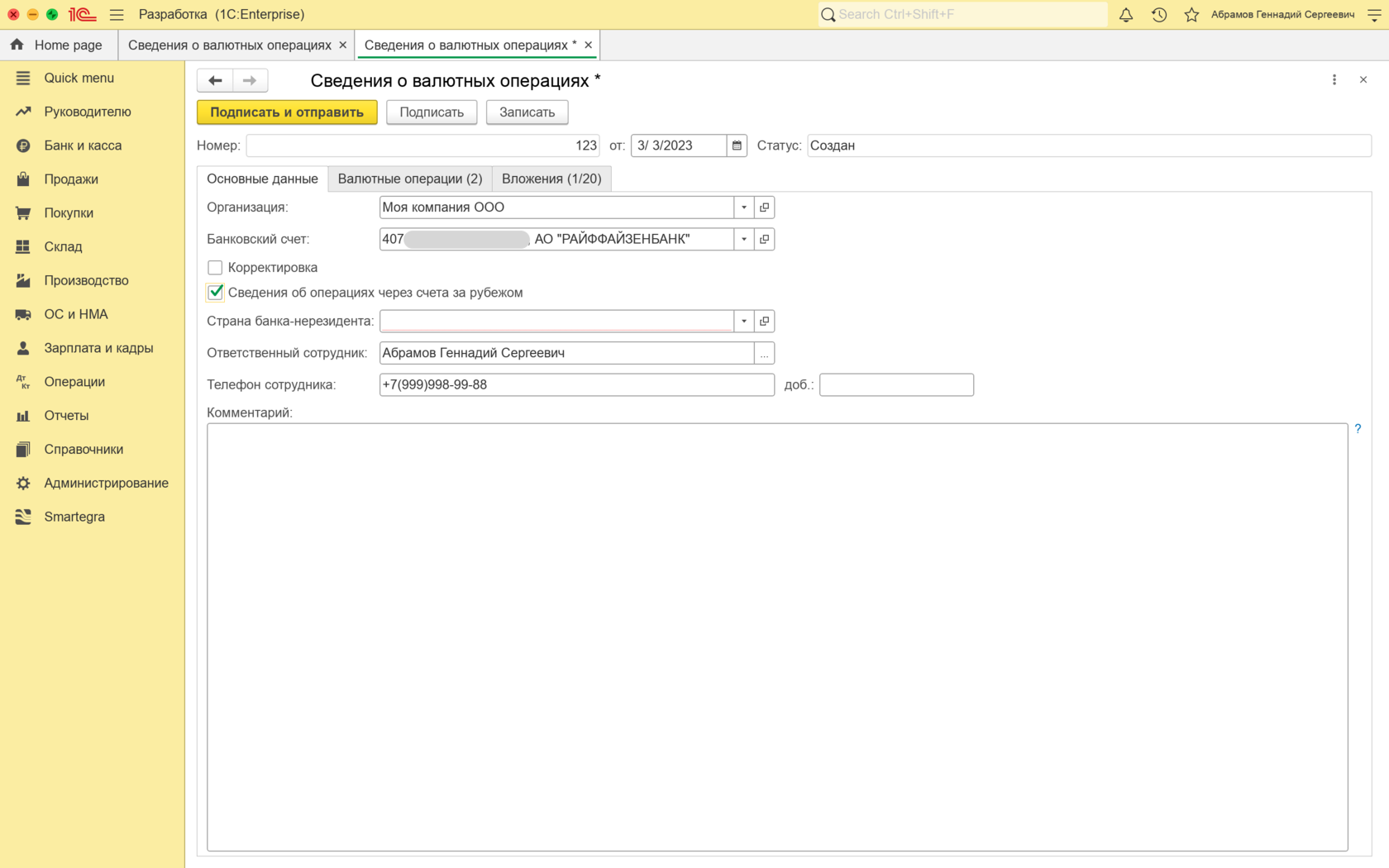Open Quick menu in sidebar
Screen dimensions: 1389x868
[x=79, y=78]
